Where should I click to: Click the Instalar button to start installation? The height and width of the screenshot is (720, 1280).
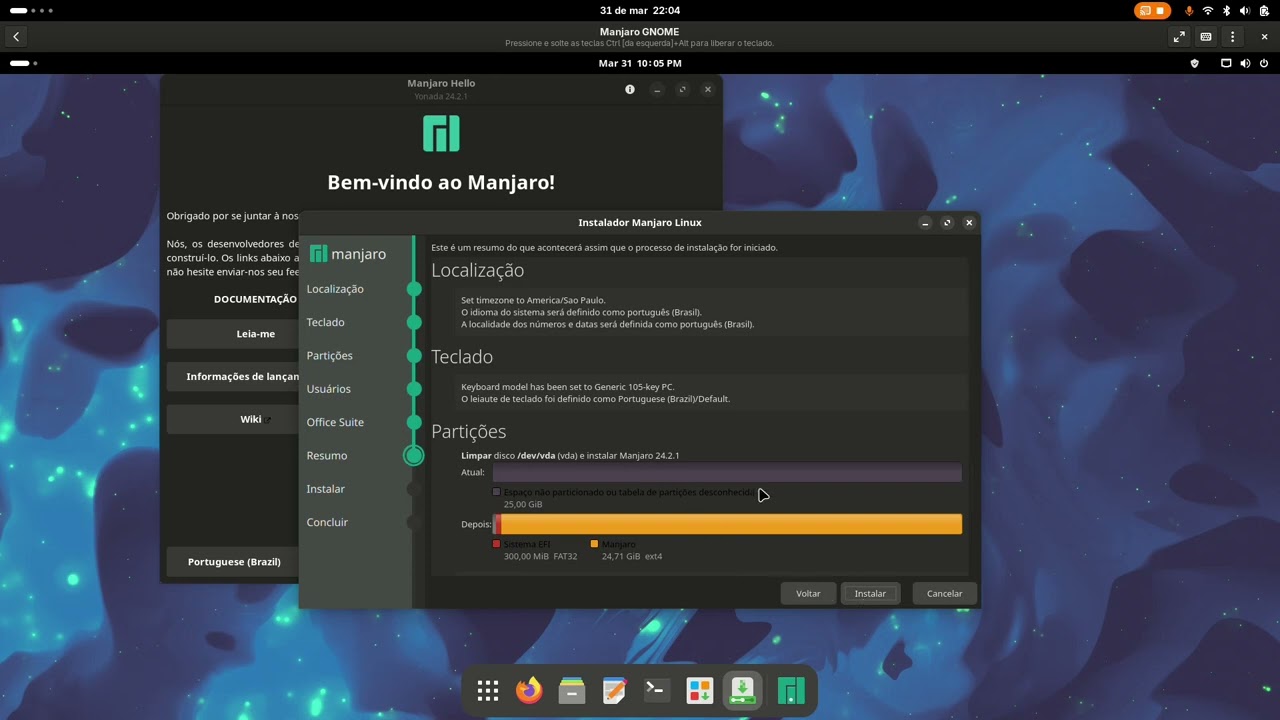click(x=870, y=593)
